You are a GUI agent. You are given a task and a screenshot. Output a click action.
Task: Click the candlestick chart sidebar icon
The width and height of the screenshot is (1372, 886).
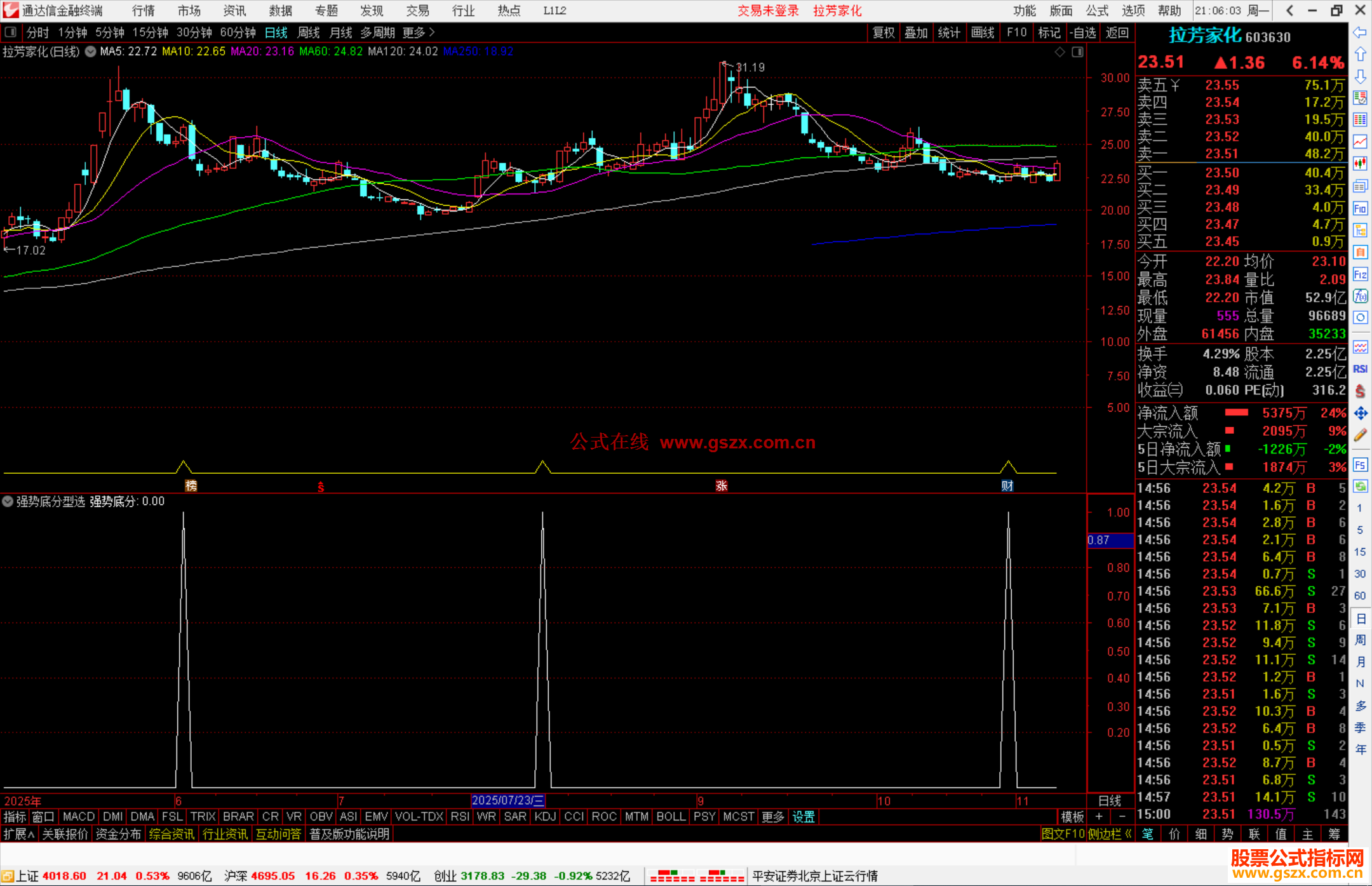pos(1360,164)
